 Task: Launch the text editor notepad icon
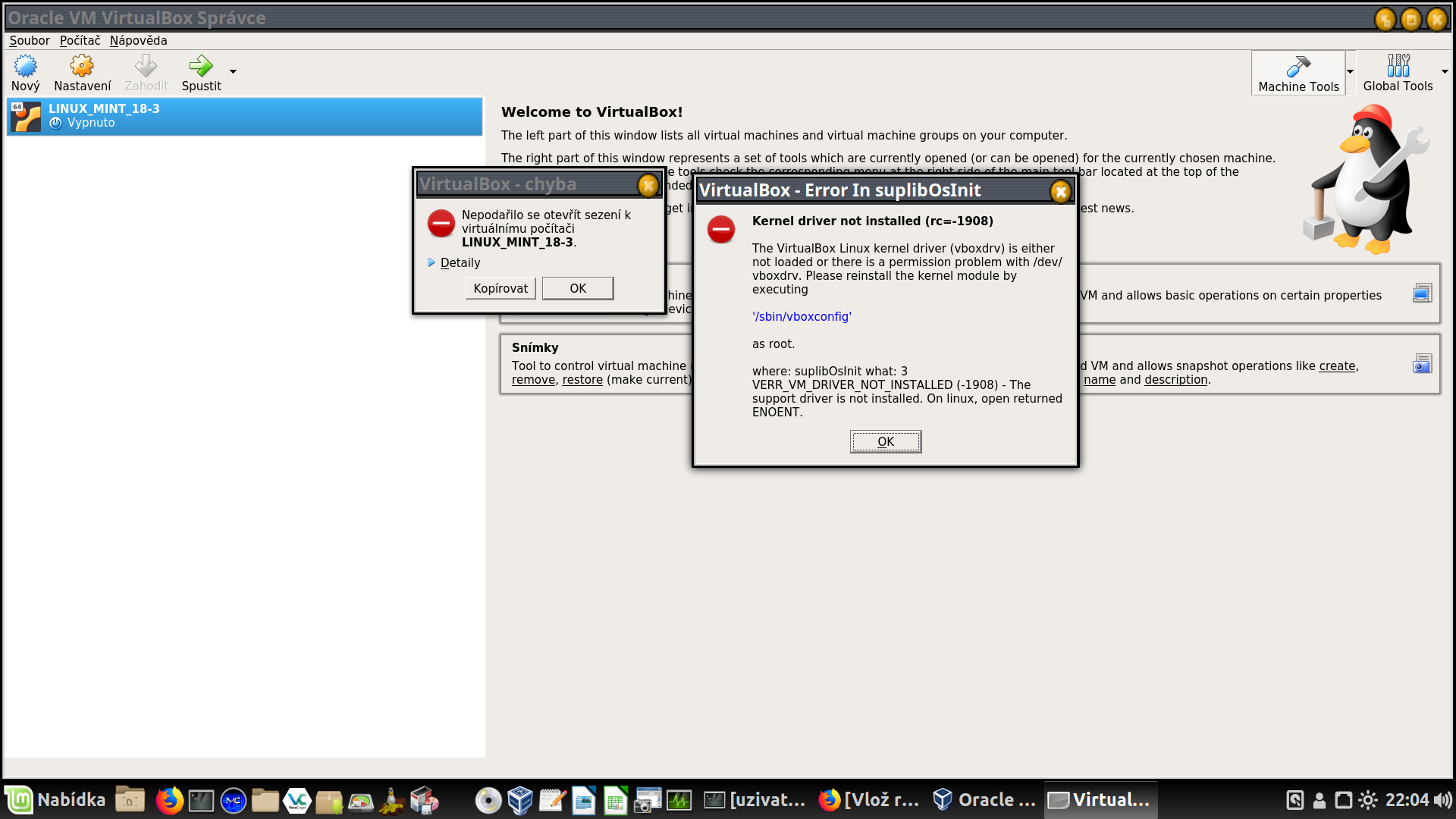[x=552, y=800]
